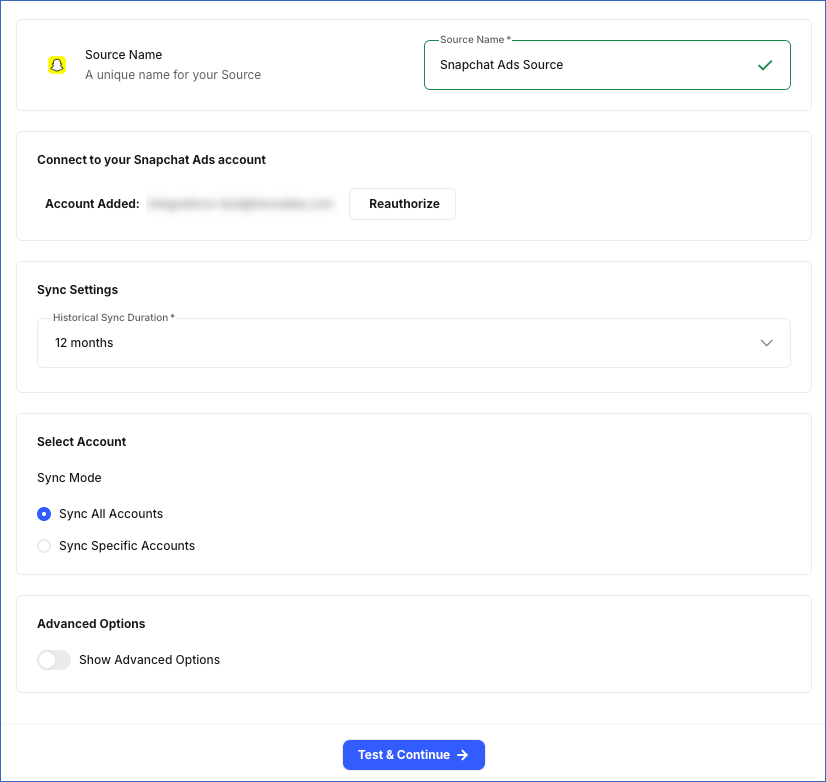Click the green checkmark in Source Name field
Screen dimensions: 826x782
pos(764,65)
